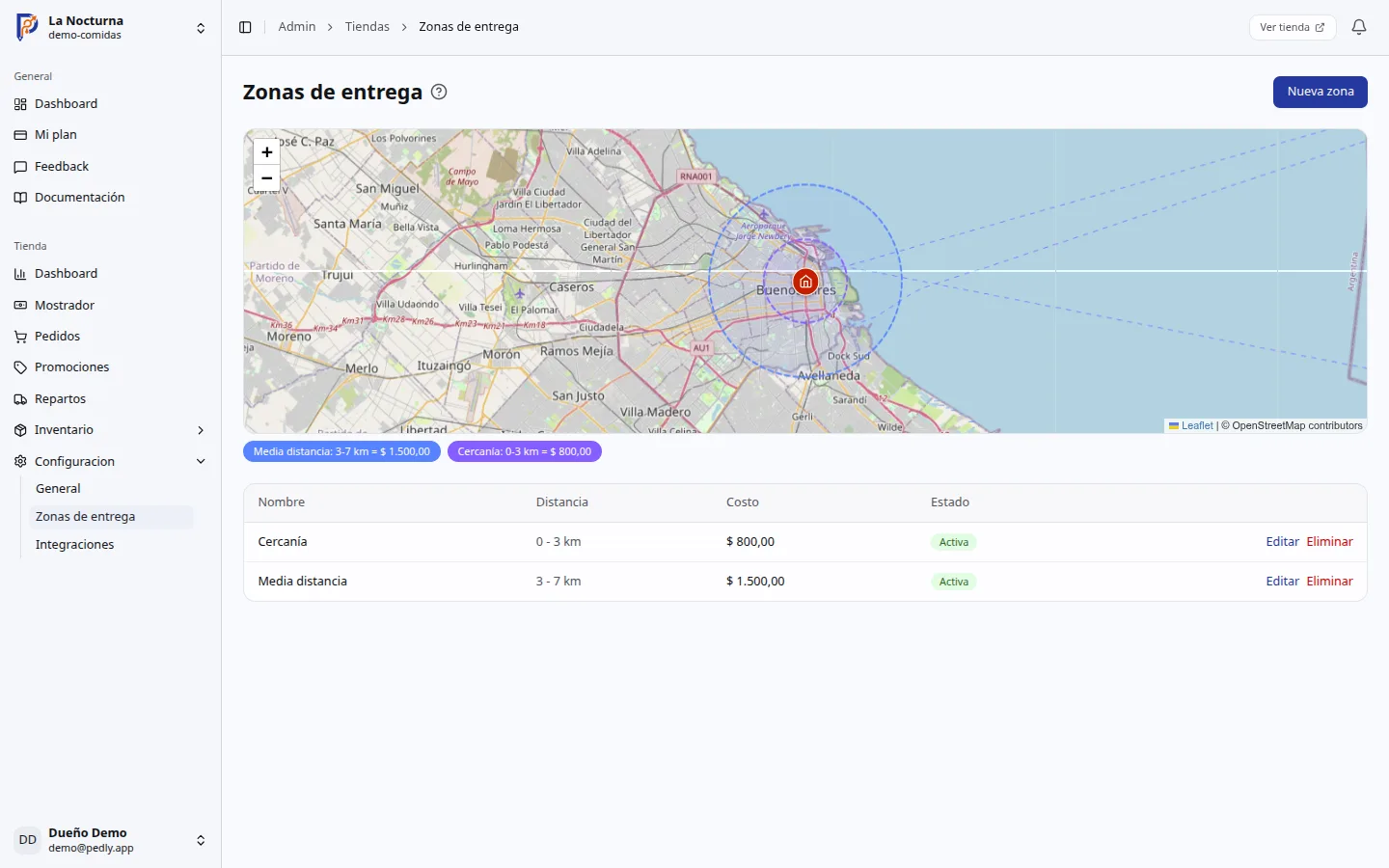
Task: Click the Tienda Dashboard chart icon
Action: [20, 274]
